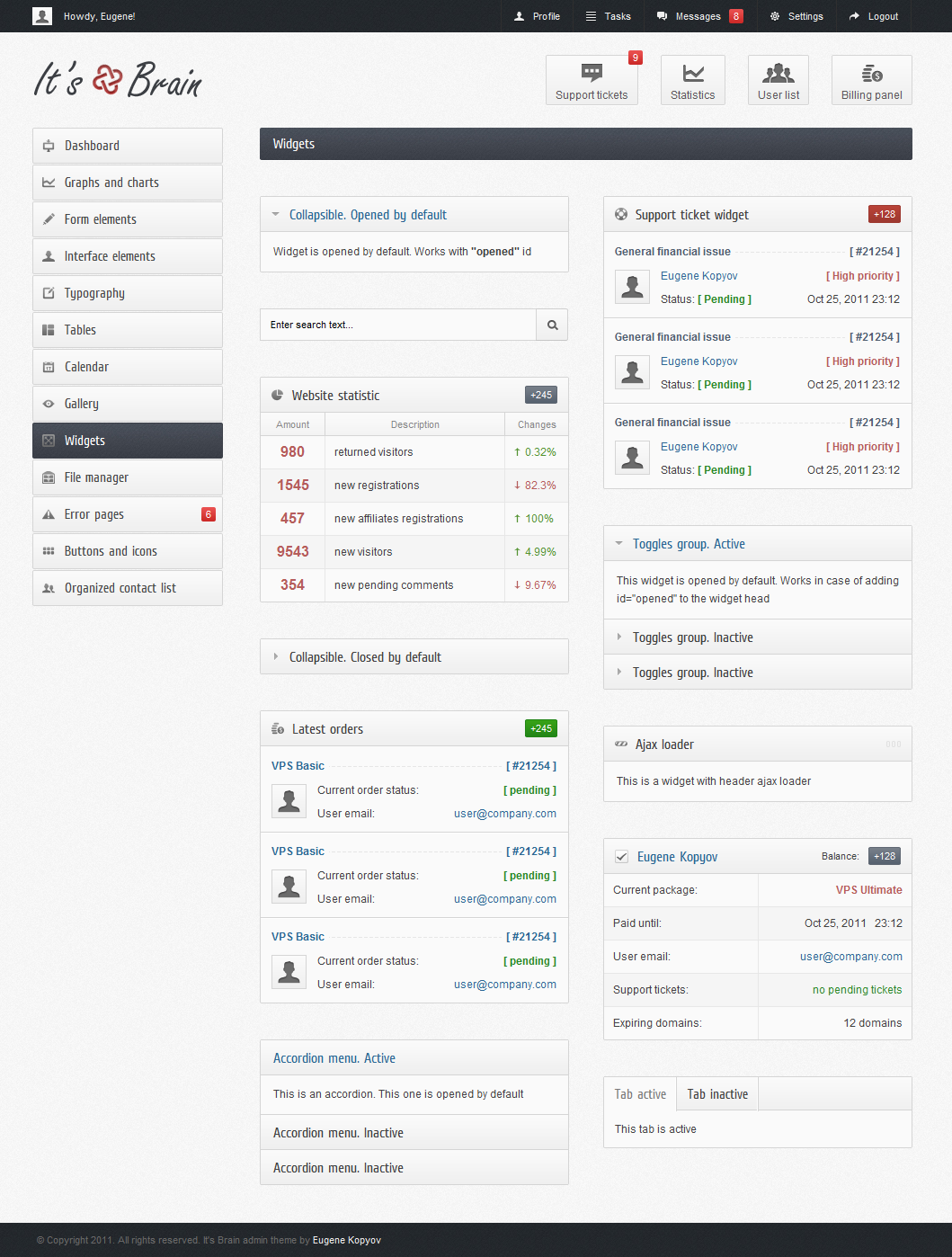Click the '82.3%' change value
Image resolution: width=952 pixels, height=1257 pixels.
(x=540, y=486)
